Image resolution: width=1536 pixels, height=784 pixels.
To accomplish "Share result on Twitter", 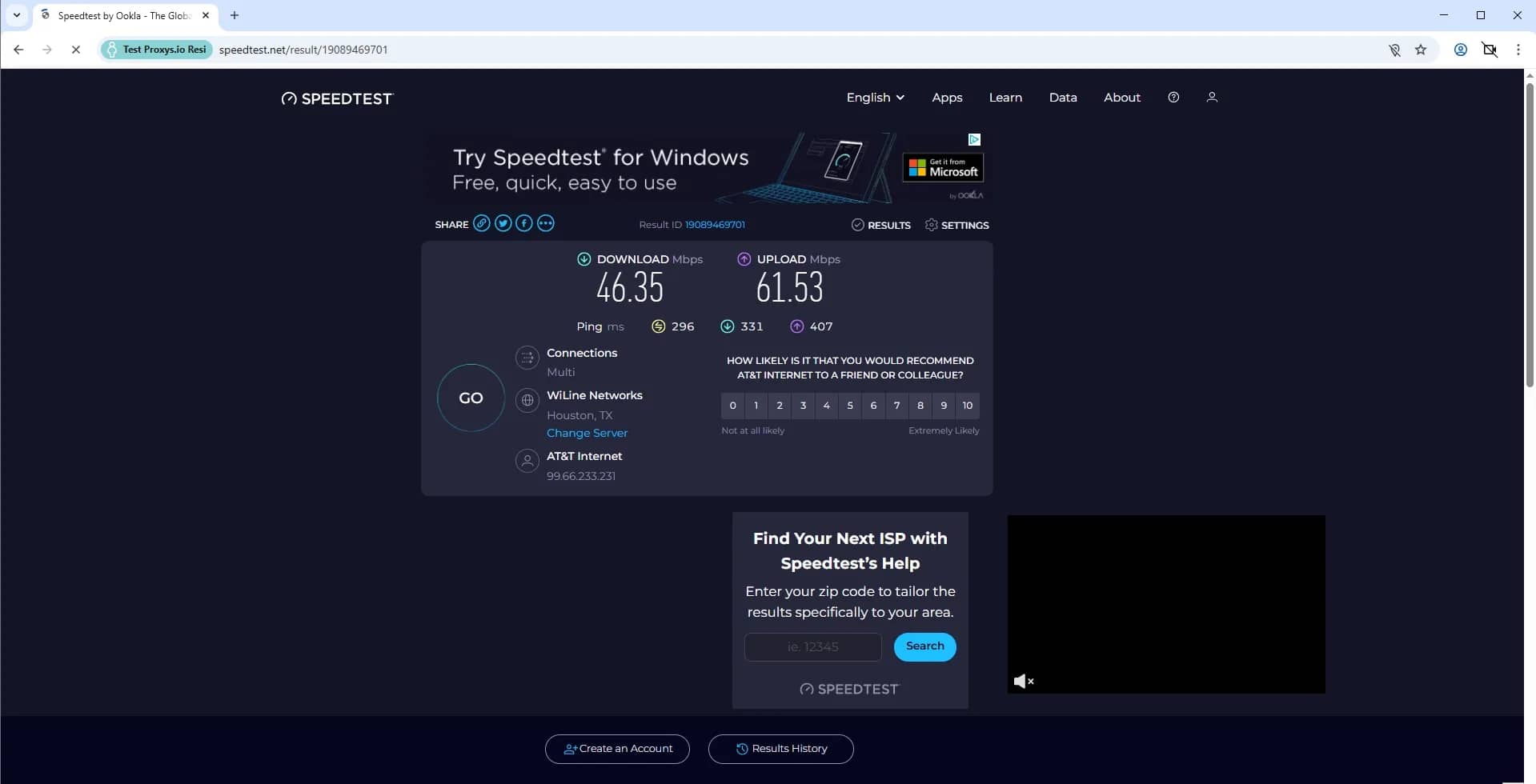I will pyautogui.click(x=503, y=223).
